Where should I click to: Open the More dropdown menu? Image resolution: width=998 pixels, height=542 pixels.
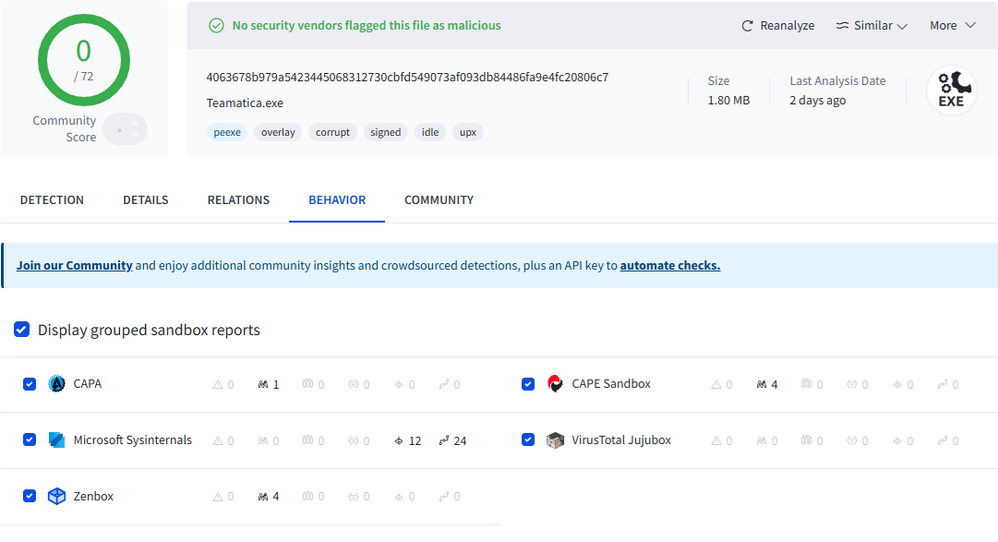[x=952, y=25]
